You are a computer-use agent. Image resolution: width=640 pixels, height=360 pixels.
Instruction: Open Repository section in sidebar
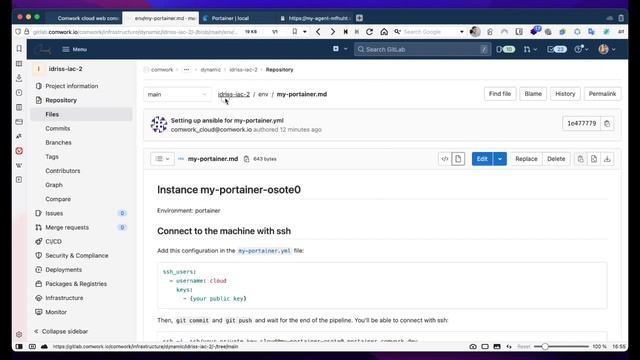pos(61,100)
